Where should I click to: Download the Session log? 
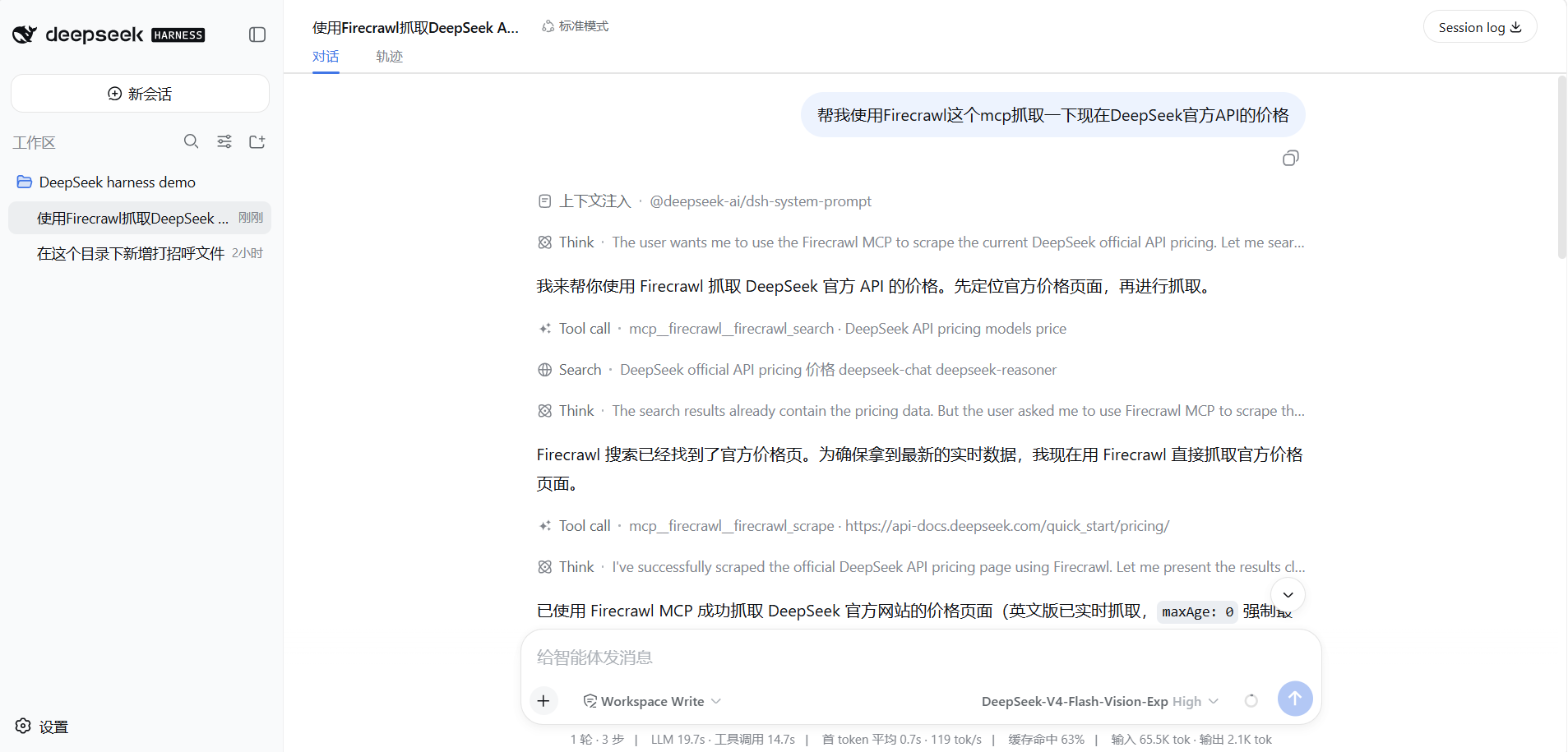1480,27
